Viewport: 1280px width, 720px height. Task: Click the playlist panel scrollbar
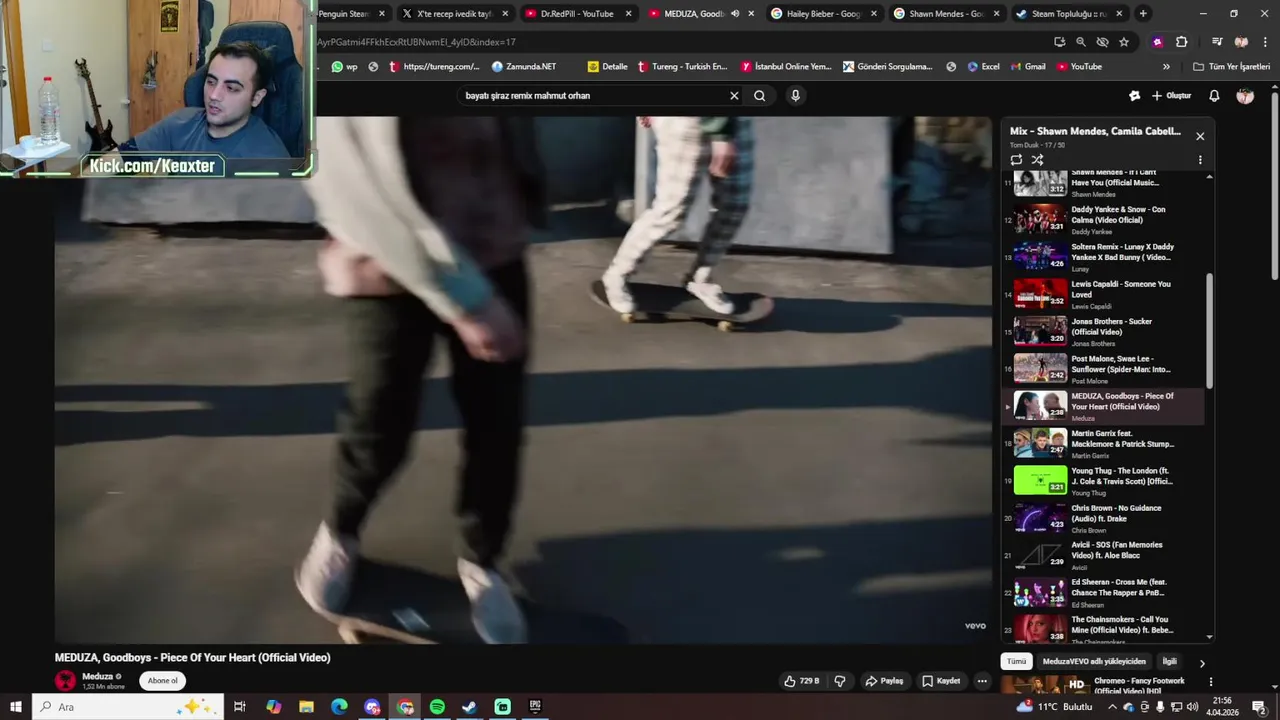1209,330
